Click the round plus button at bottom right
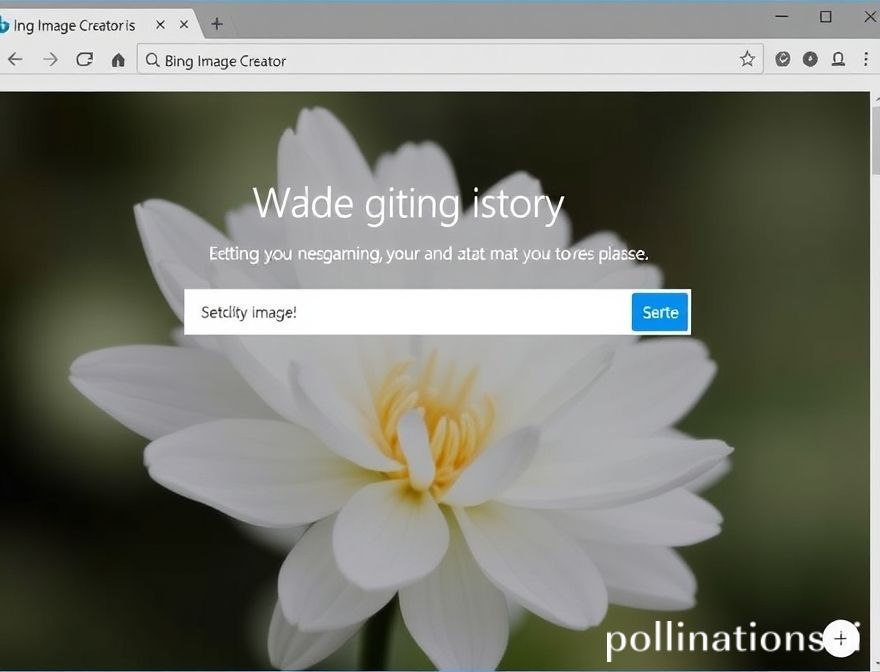Screen dimensions: 880x672 841,638
